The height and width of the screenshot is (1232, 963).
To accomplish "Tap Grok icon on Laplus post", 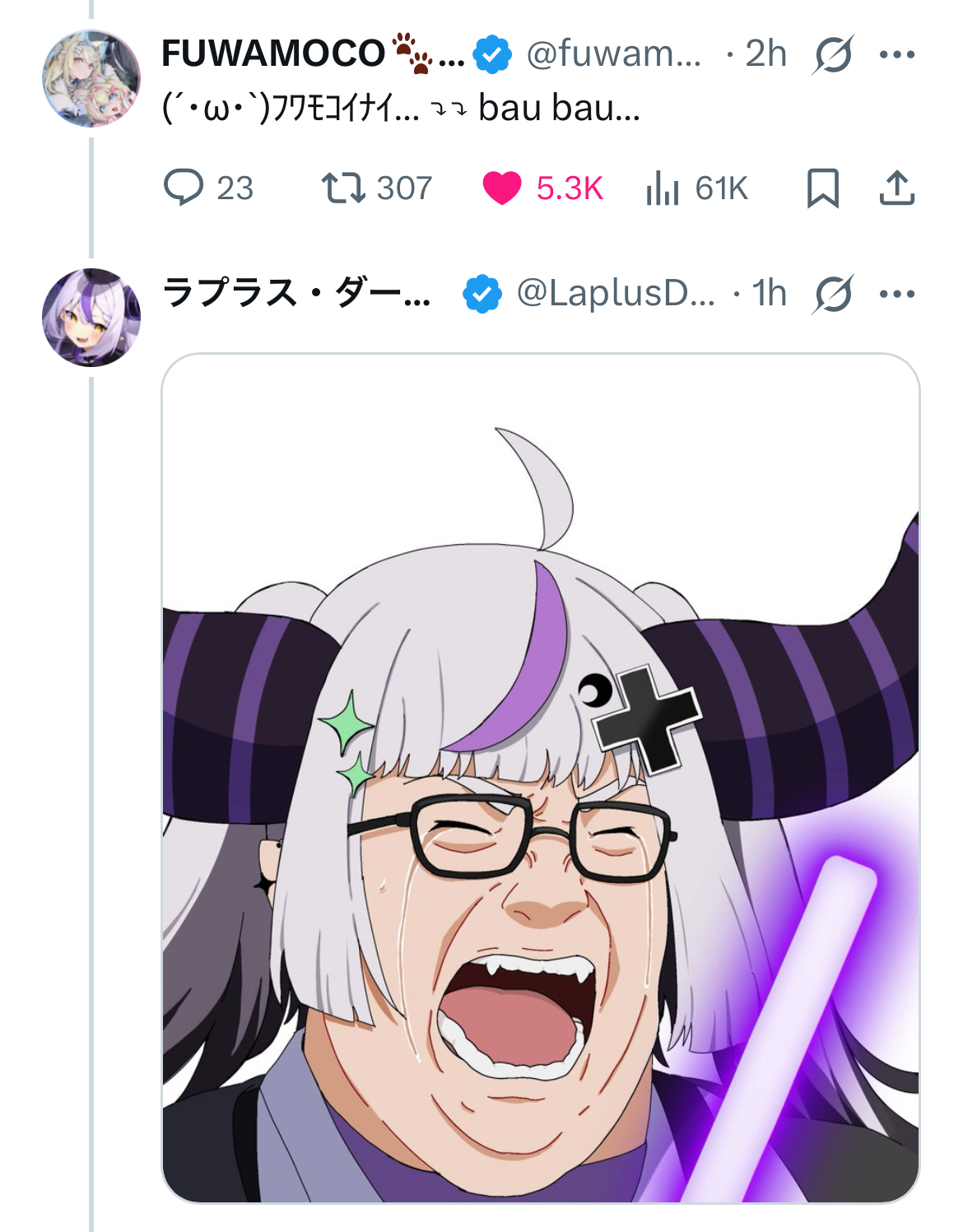I will click(x=833, y=294).
